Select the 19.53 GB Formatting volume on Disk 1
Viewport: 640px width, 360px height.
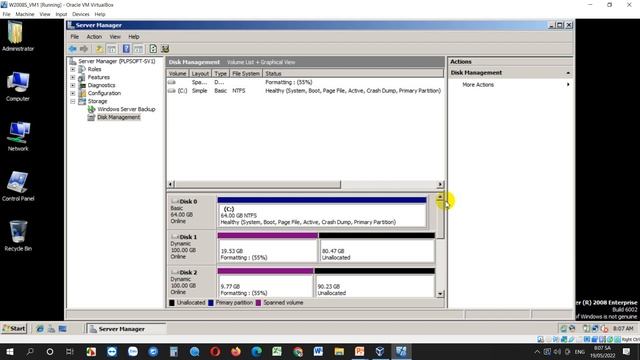point(267,248)
